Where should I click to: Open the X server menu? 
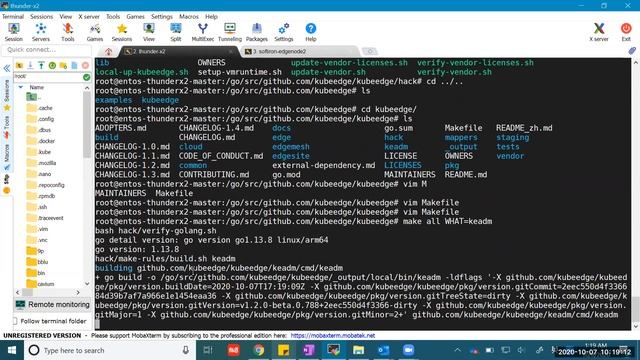click(x=89, y=17)
